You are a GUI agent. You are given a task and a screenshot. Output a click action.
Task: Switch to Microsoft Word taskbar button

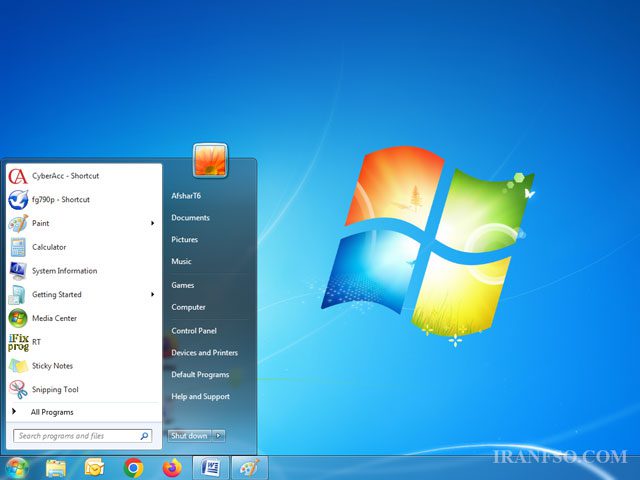(210, 468)
